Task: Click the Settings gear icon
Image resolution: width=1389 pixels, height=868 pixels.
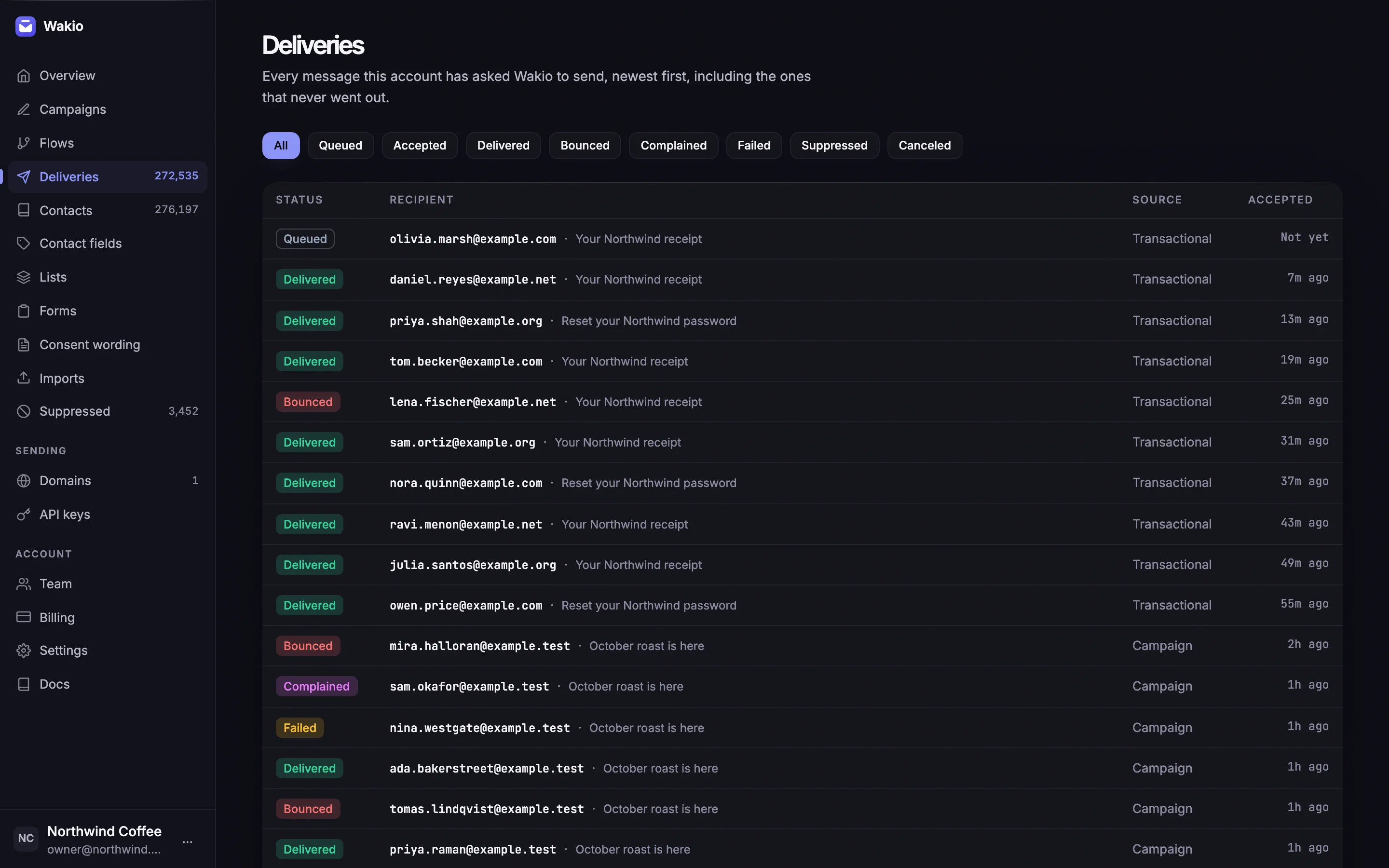Action: (x=24, y=651)
